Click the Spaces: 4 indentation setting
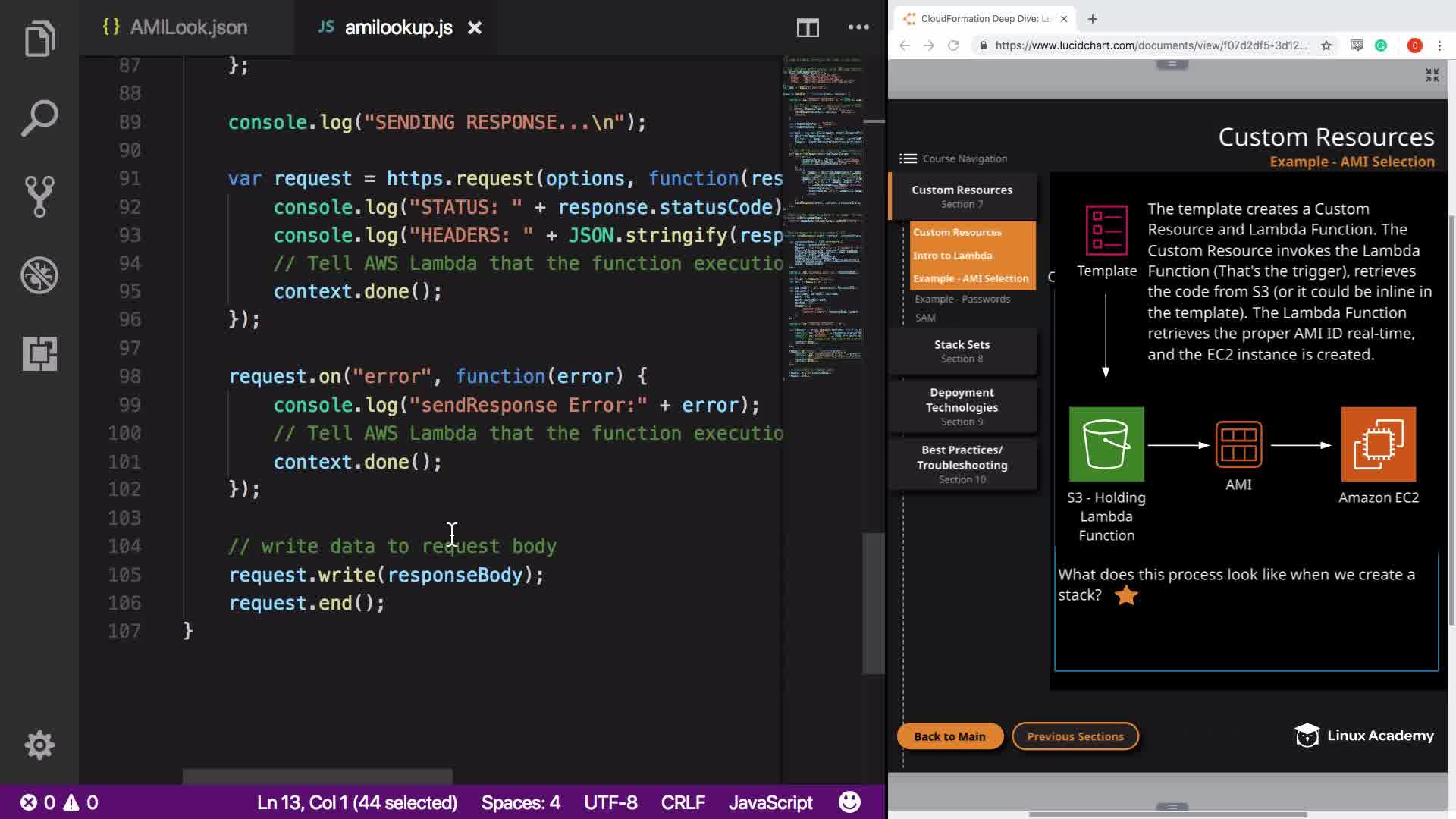The width and height of the screenshot is (1456, 819). [x=520, y=802]
